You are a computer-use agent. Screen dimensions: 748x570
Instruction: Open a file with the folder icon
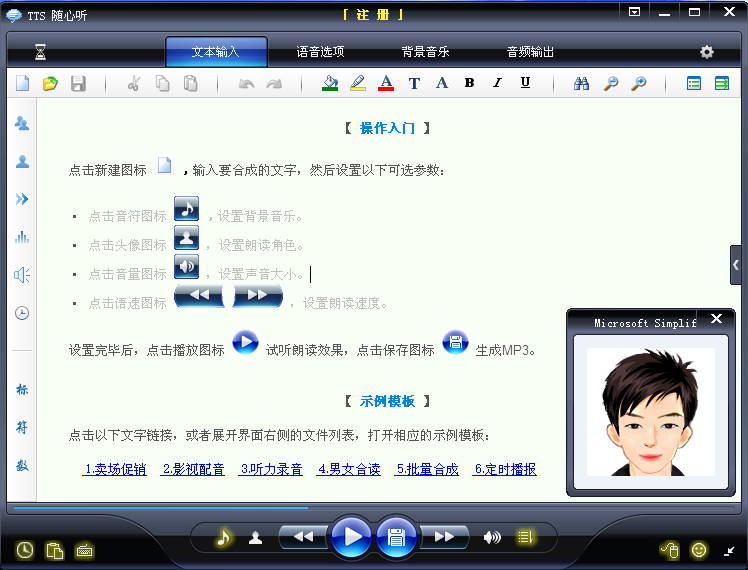coord(50,83)
